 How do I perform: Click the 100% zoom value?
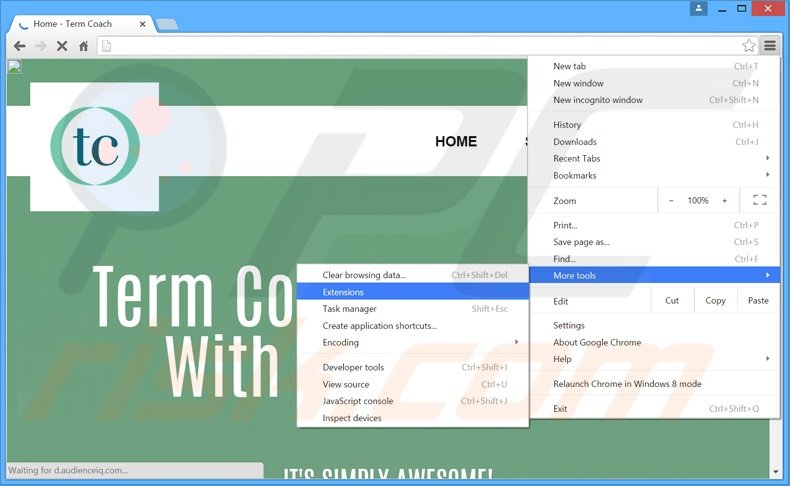point(698,200)
